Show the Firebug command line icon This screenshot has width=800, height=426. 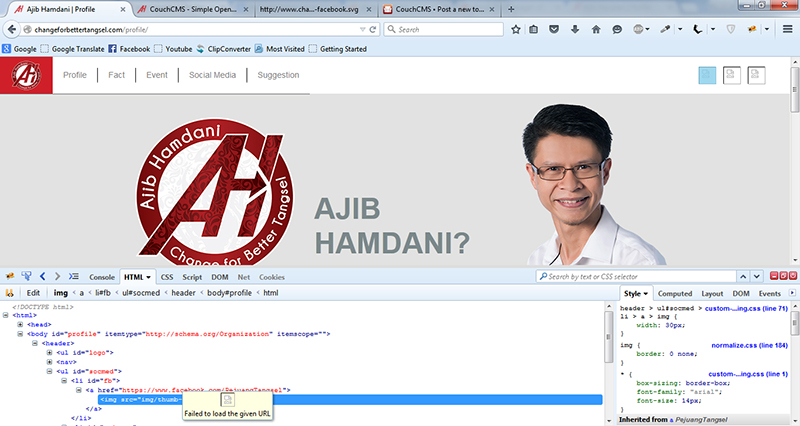(x=74, y=277)
